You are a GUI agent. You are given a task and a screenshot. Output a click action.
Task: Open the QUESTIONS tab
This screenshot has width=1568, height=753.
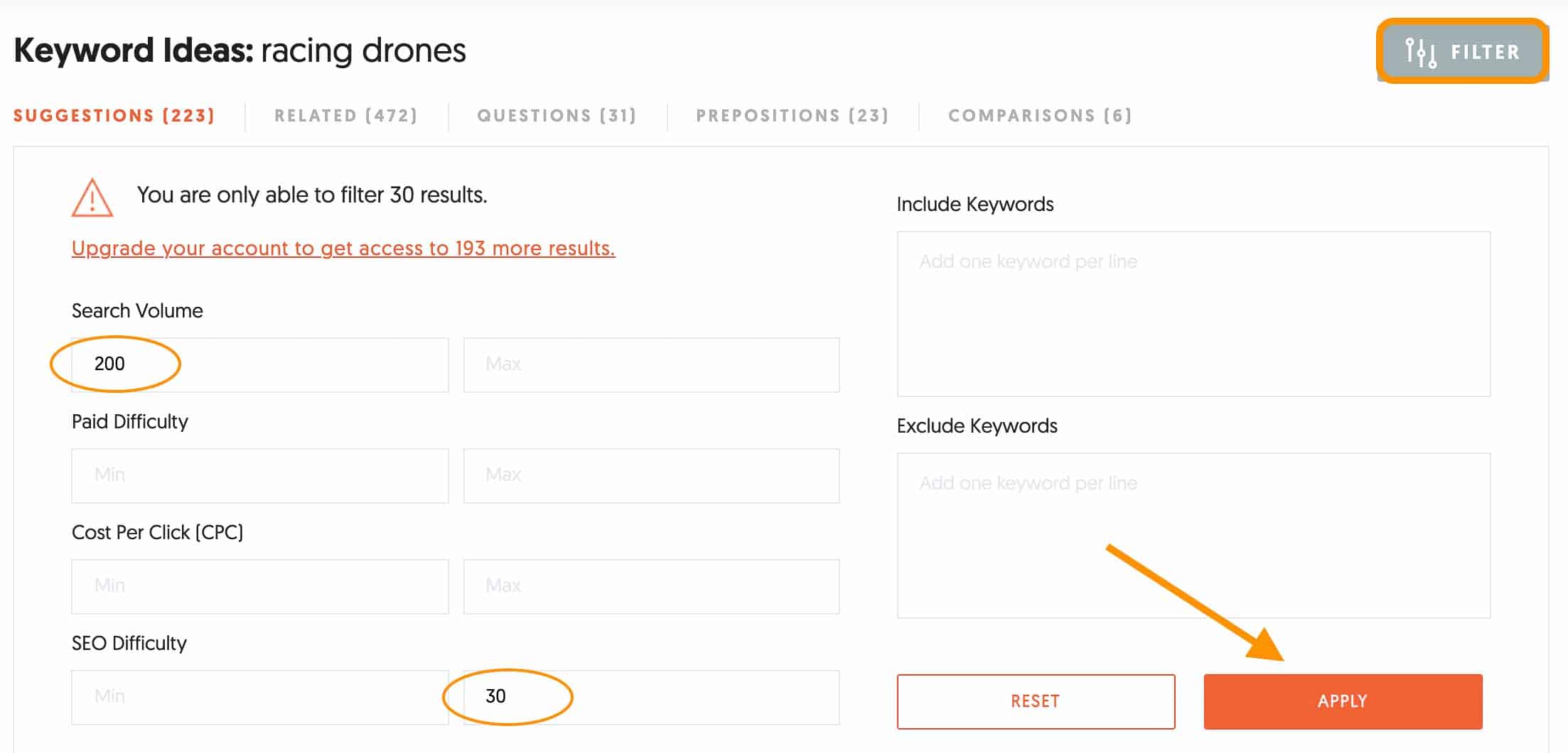557,115
